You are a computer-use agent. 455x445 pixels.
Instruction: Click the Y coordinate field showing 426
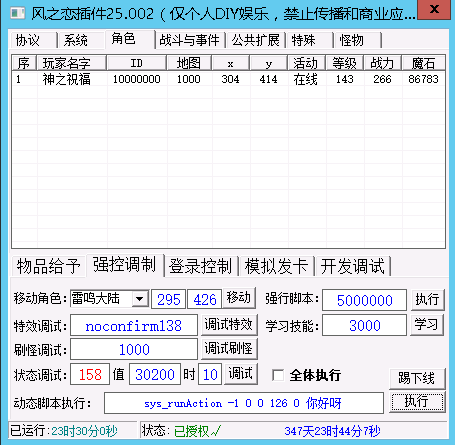[205, 300]
